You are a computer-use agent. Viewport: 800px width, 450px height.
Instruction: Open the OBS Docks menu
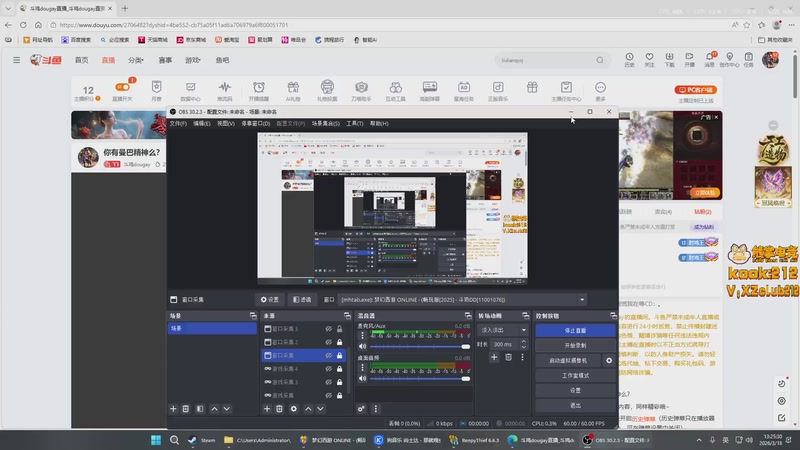tap(256, 123)
